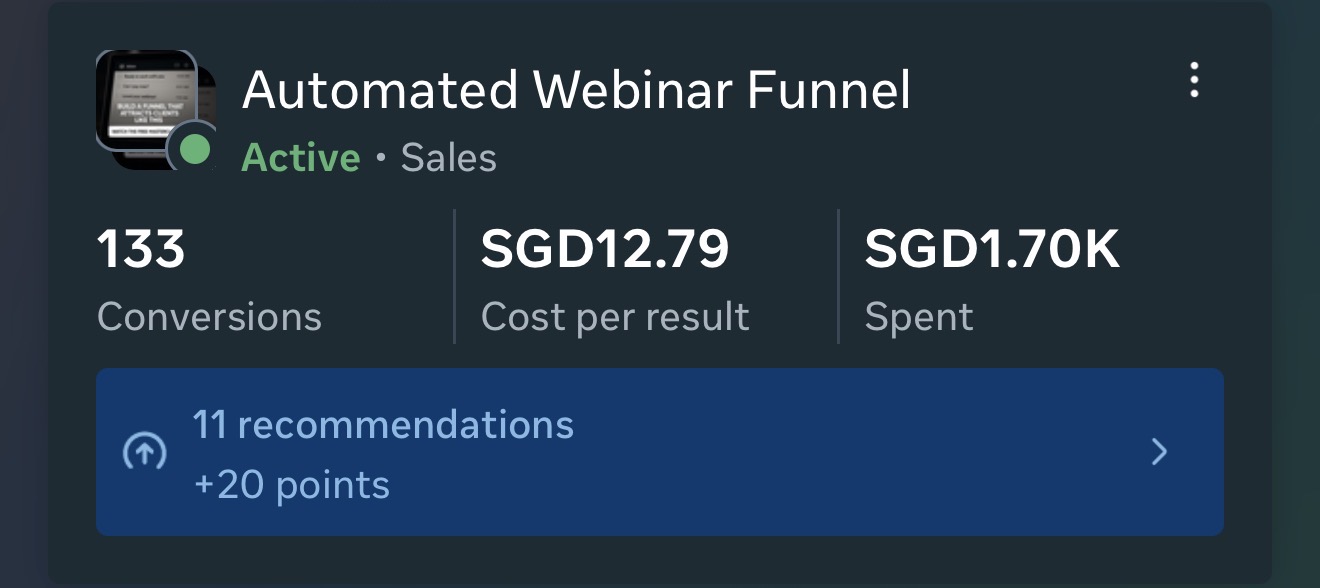The image size is (1320, 588).
Task: Open the 11 recommendations link
Action: pos(383,425)
